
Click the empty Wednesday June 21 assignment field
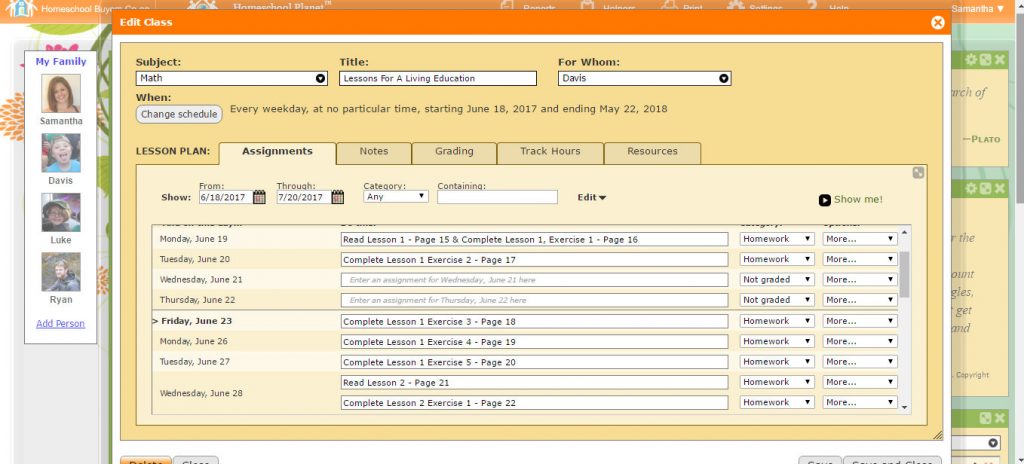pos(534,280)
